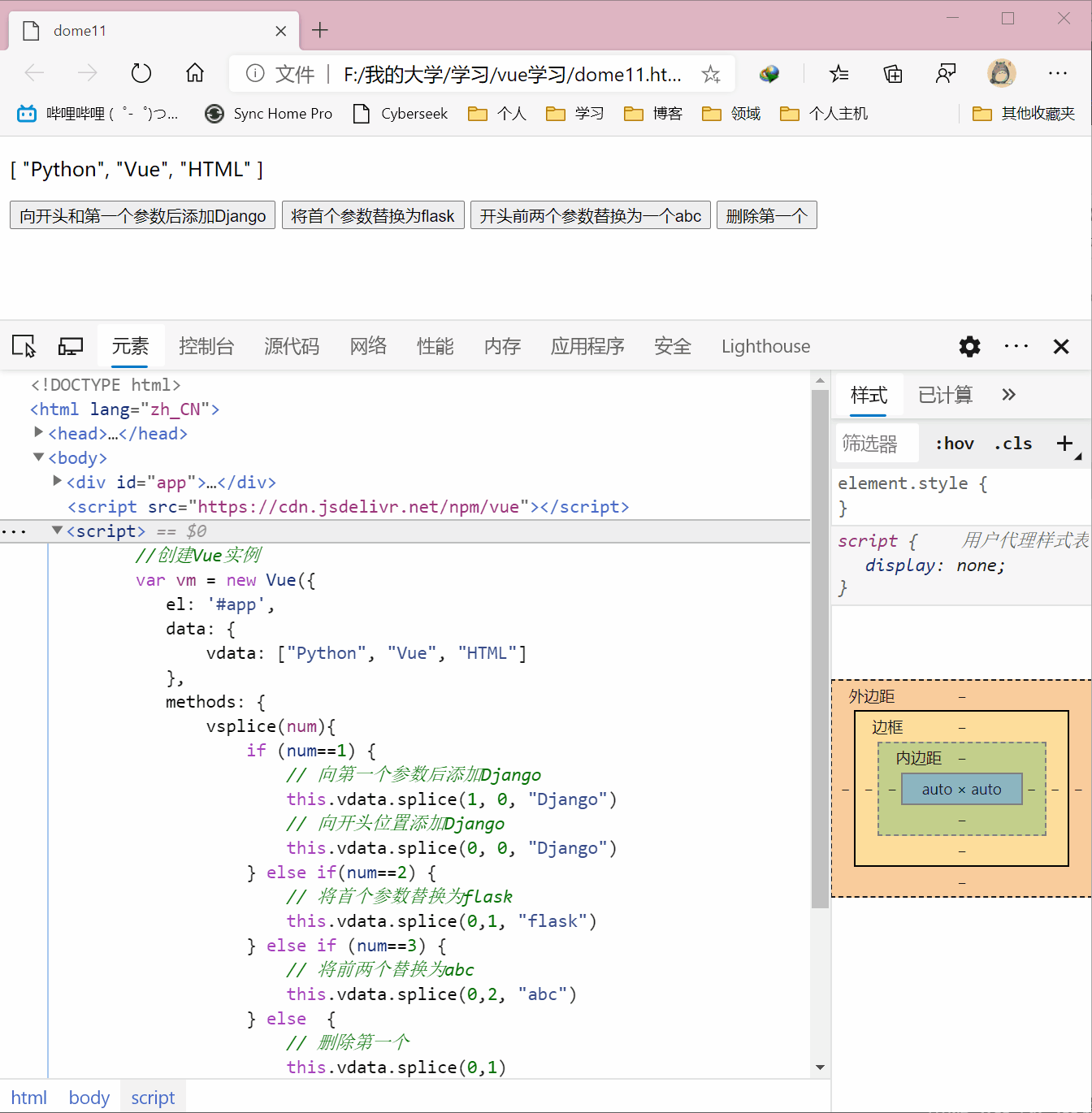Open the Collections icon
Screen dimensions: 1092x1113
tap(893, 74)
